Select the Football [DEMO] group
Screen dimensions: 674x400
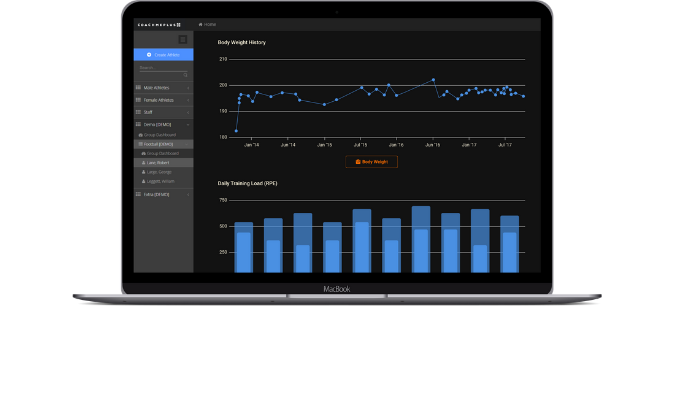point(158,144)
